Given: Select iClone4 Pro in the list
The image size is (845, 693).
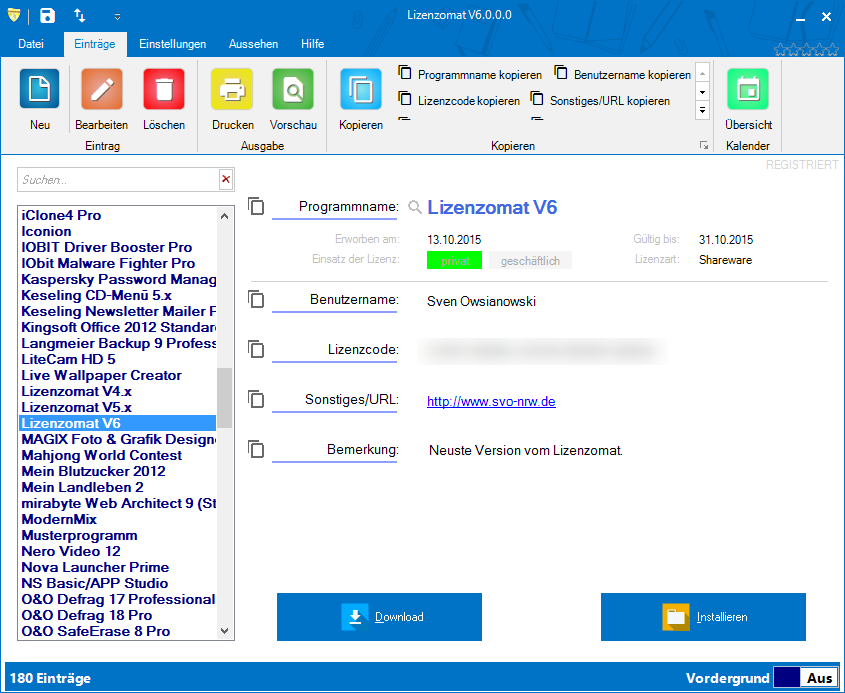Looking at the screenshot, I should pyautogui.click(x=61, y=216).
